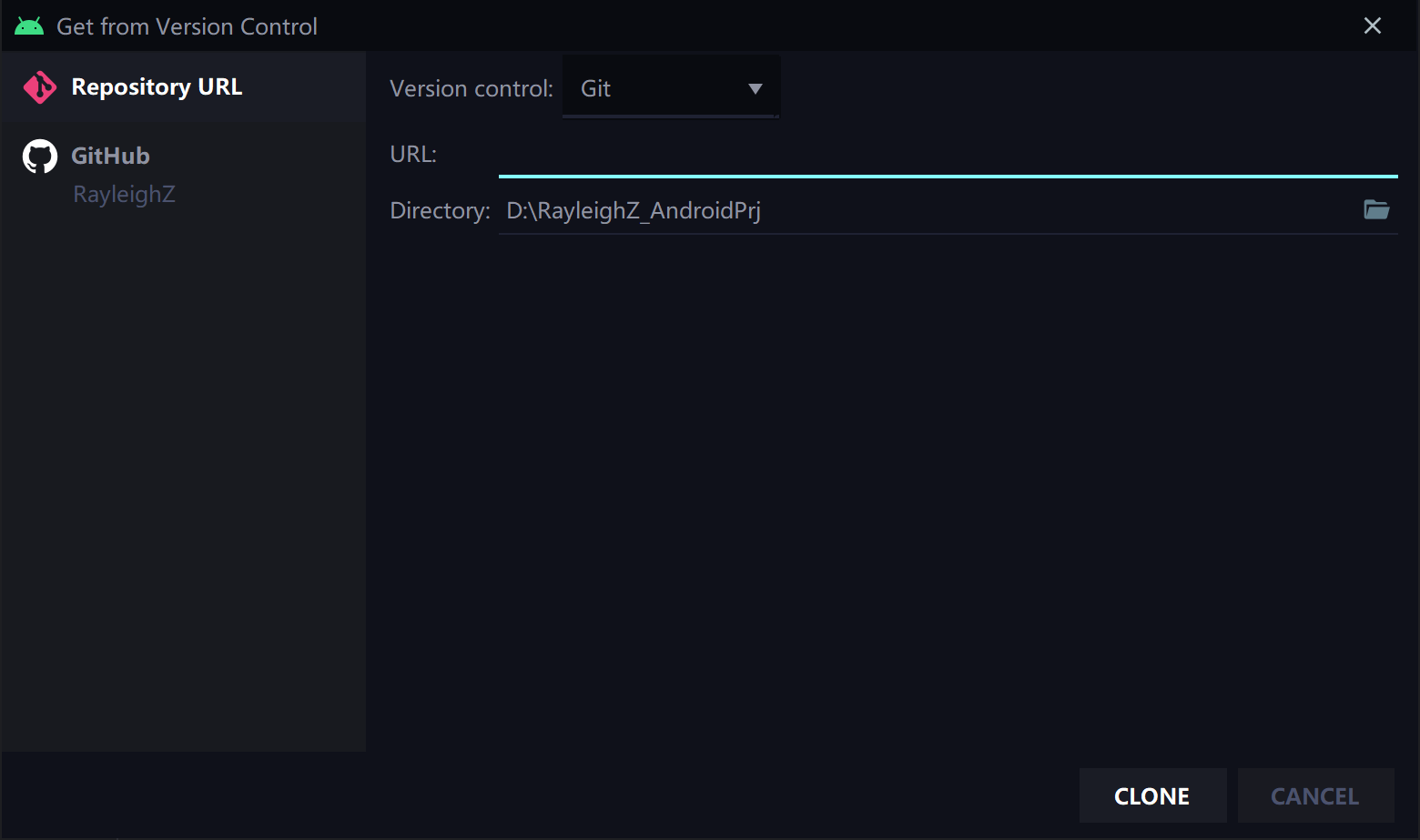The width and height of the screenshot is (1420, 840).
Task: Open the directory browse folder icon
Action: click(x=1376, y=210)
